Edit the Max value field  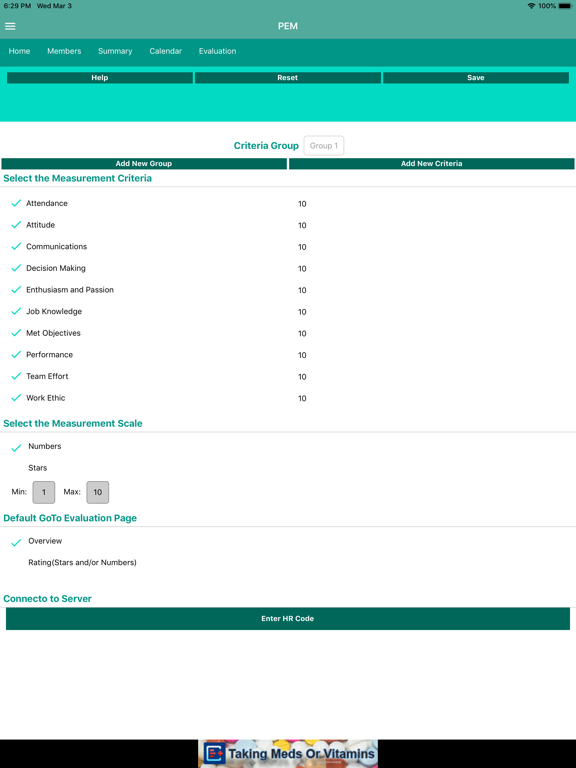tap(97, 492)
